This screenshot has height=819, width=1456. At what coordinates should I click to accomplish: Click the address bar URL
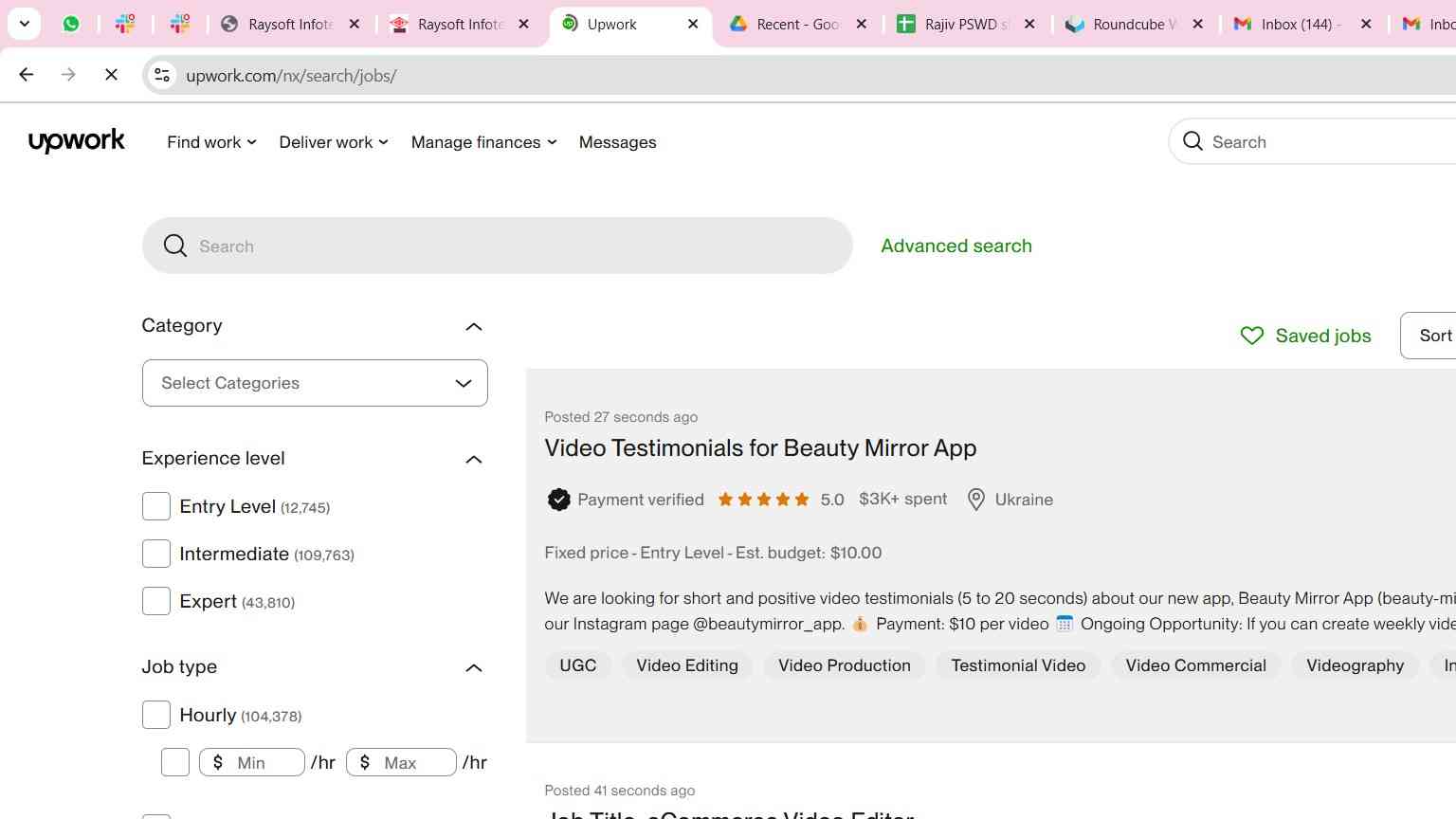point(291,76)
